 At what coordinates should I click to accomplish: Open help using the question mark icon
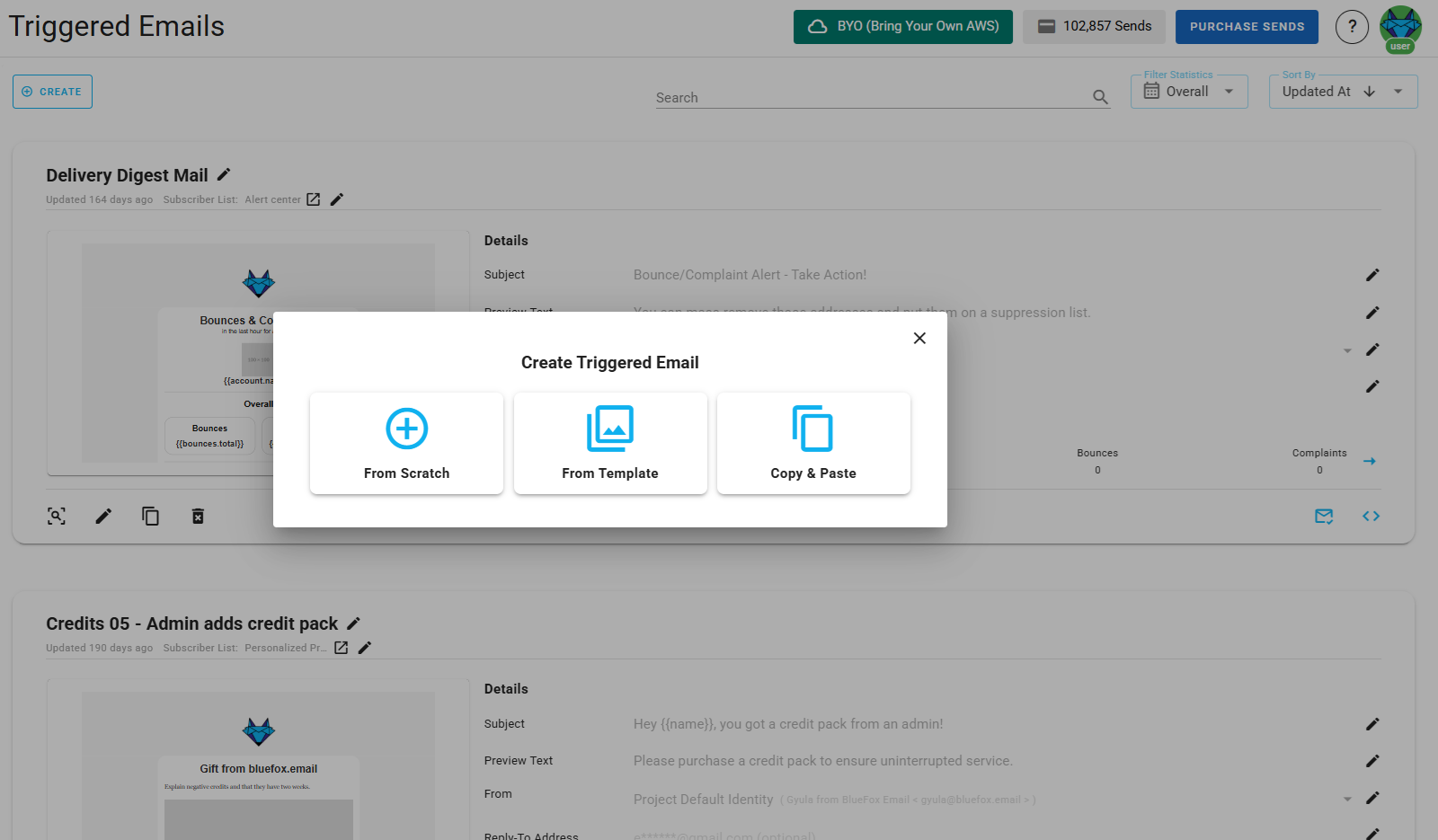point(1352,26)
